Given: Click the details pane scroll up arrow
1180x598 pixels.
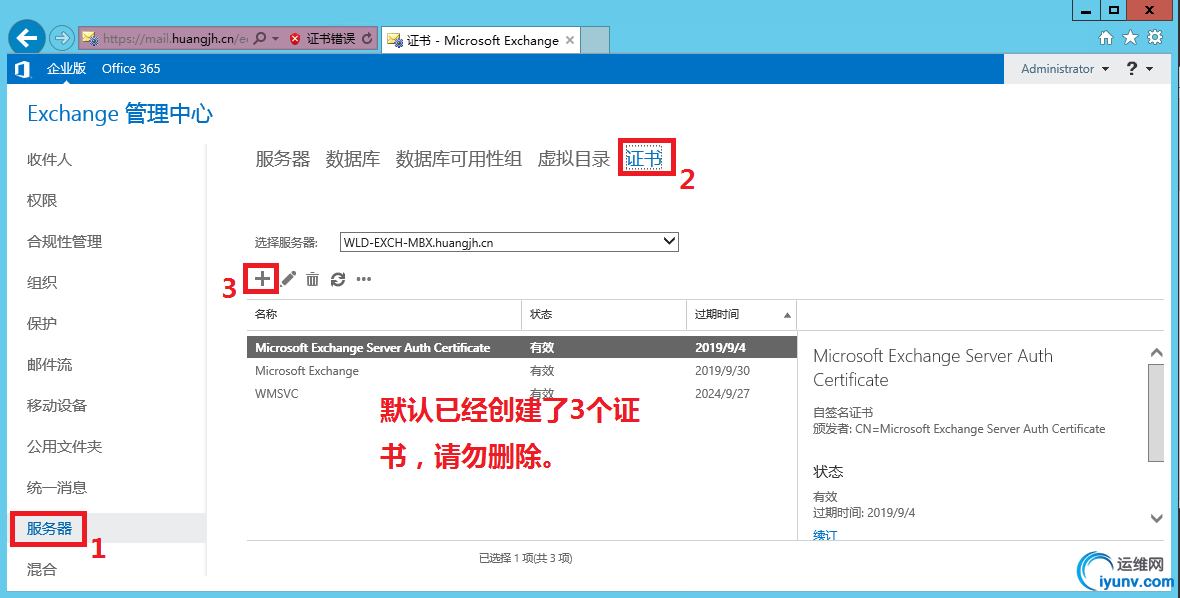Looking at the screenshot, I should point(1157,353).
